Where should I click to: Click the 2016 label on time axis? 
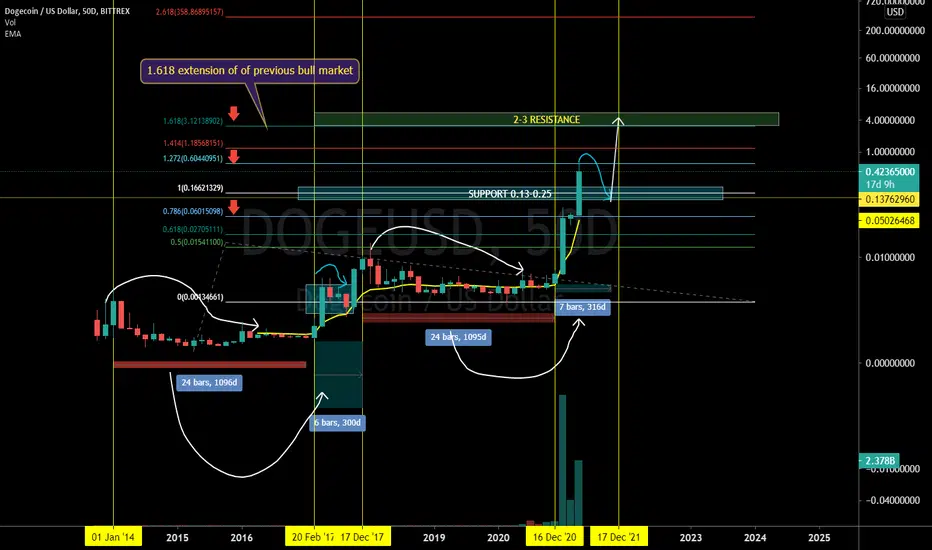241,538
